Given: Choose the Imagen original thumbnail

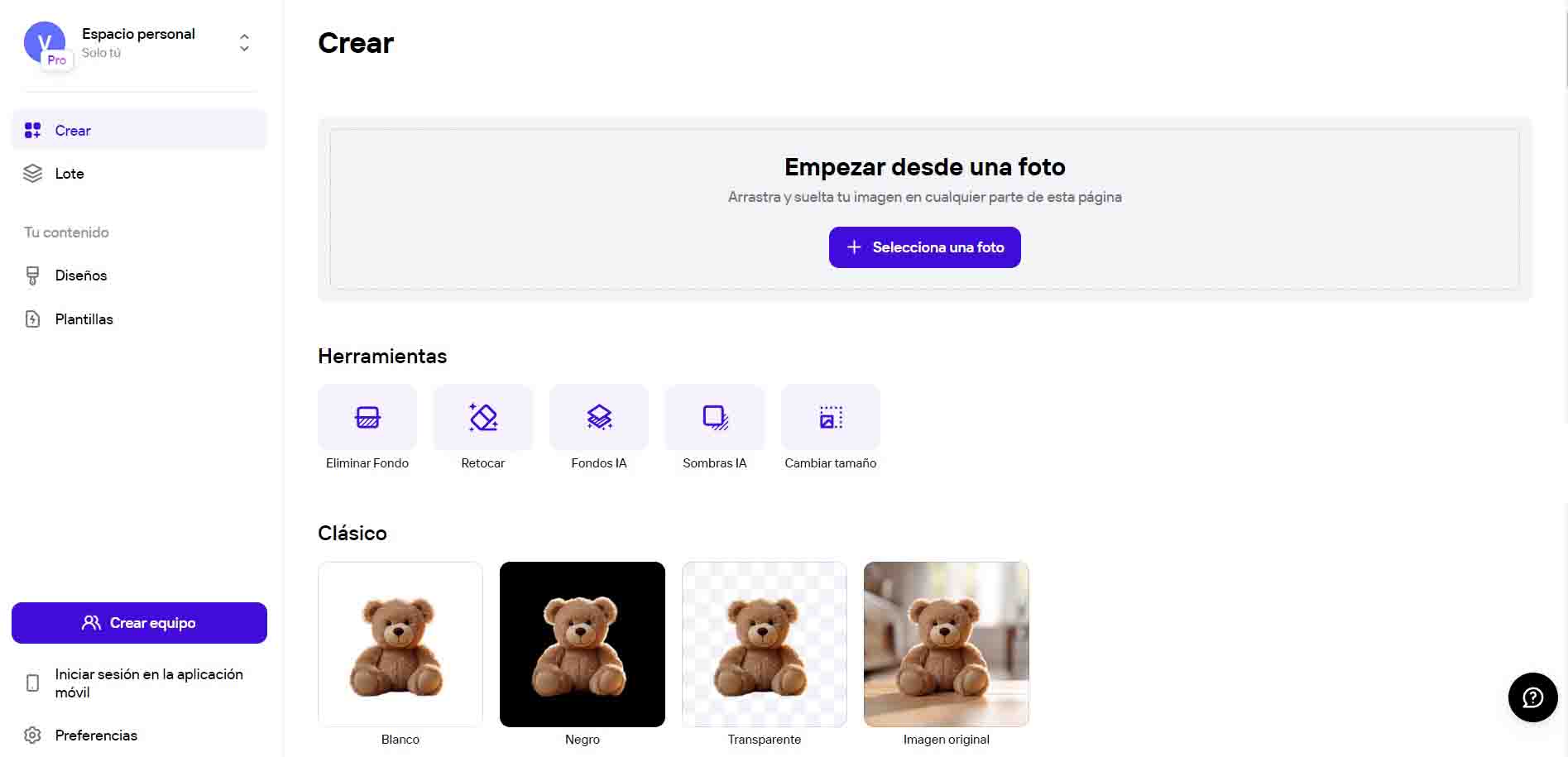Looking at the screenshot, I should coord(947,644).
